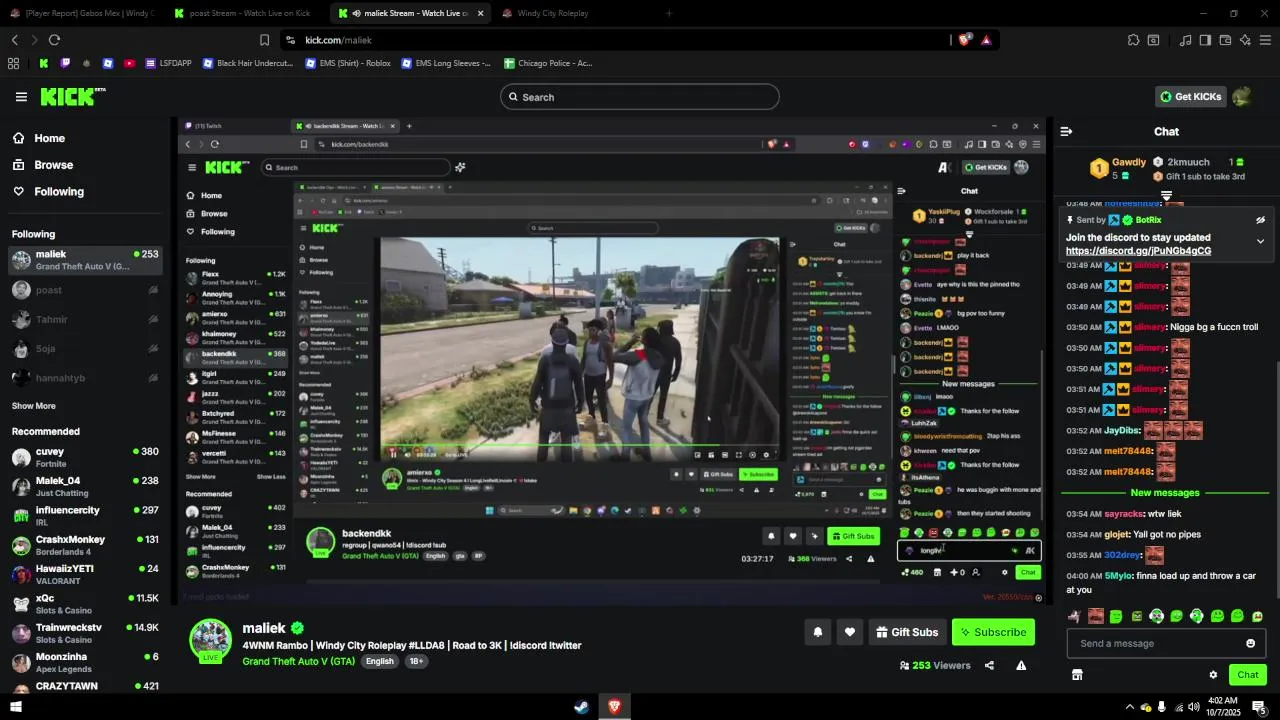Viewport: 1280px width, 720px height.
Task: Open the pinned discord invite link
Action: point(1138,251)
